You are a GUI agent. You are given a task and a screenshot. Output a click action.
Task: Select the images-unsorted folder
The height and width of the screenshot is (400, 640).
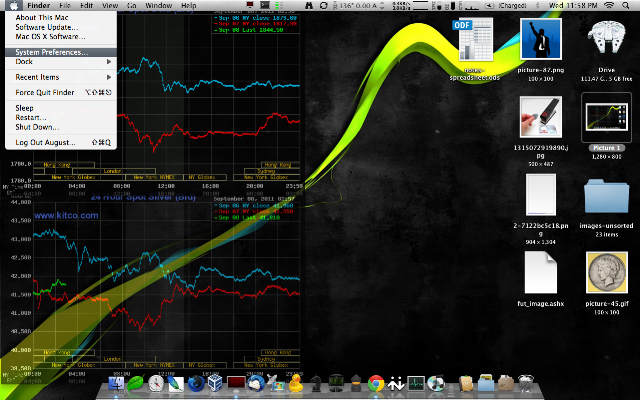tap(607, 196)
